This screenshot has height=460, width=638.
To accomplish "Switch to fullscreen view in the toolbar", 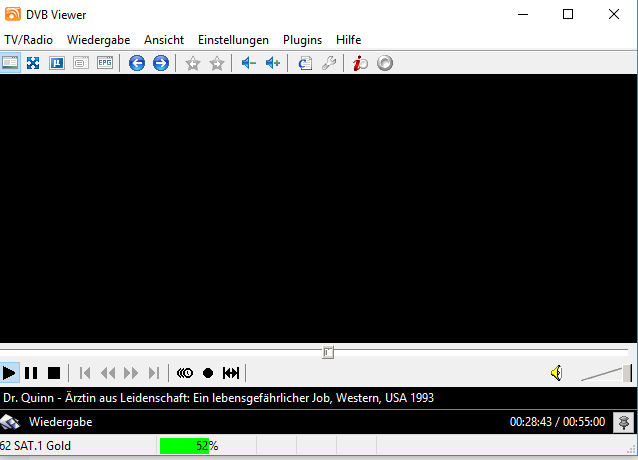I will [x=33, y=63].
